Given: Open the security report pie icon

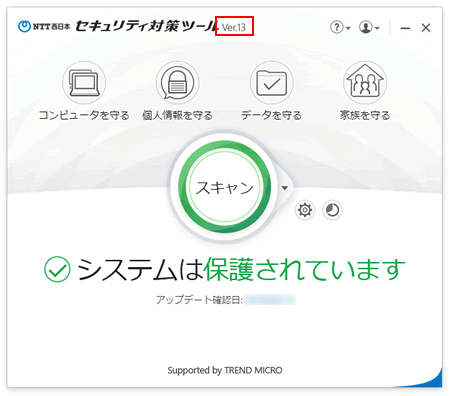Looking at the screenshot, I should point(332,210).
